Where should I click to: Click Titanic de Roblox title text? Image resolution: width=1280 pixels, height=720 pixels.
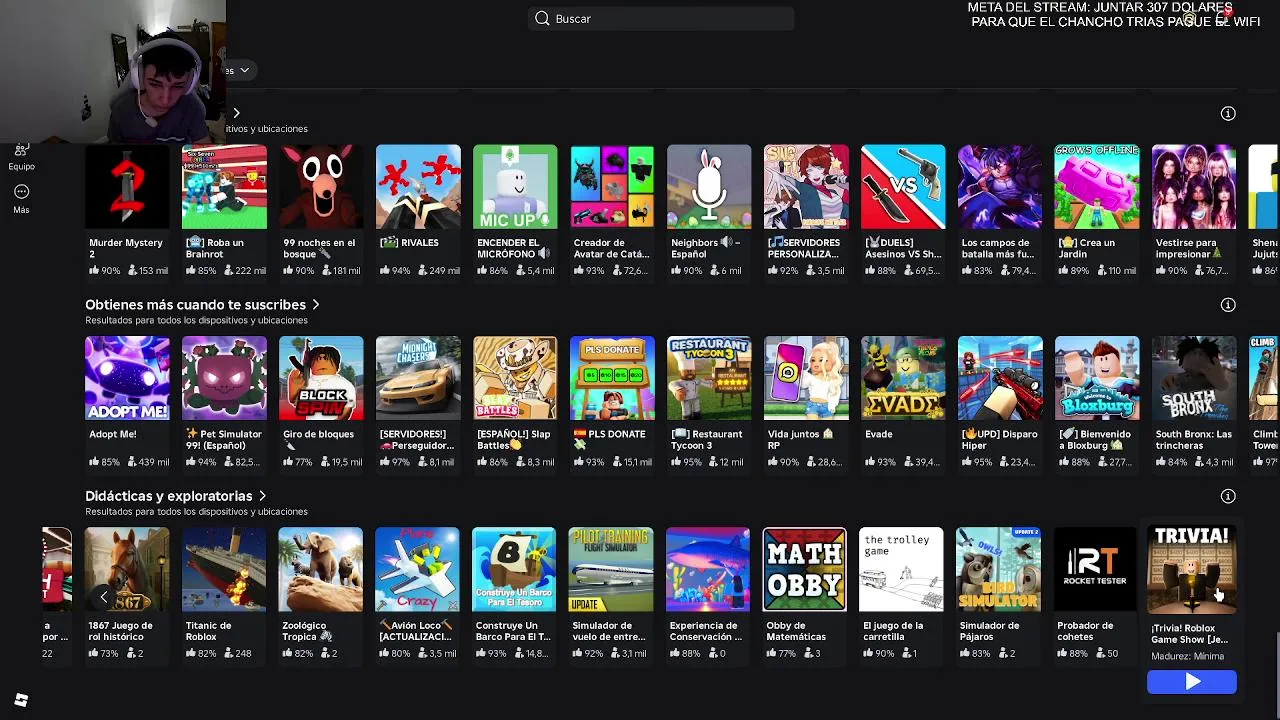pos(208,631)
